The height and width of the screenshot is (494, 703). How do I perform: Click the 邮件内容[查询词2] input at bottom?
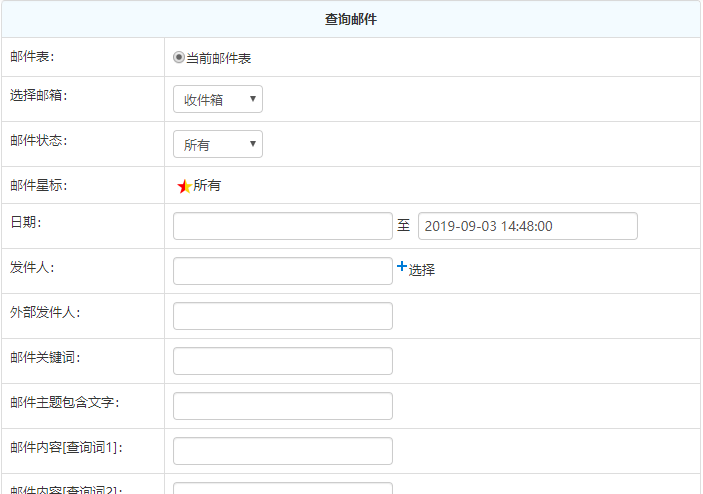(x=283, y=488)
